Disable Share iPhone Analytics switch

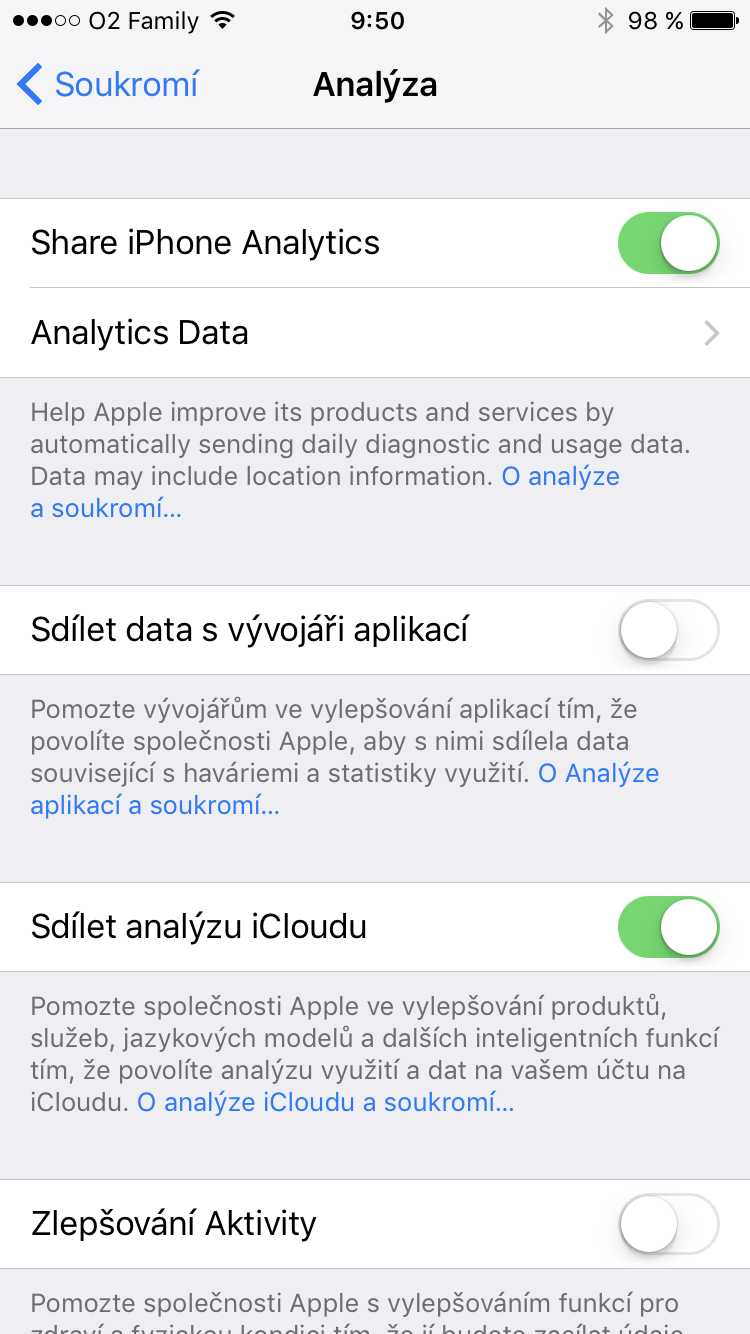pyautogui.click(x=668, y=243)
